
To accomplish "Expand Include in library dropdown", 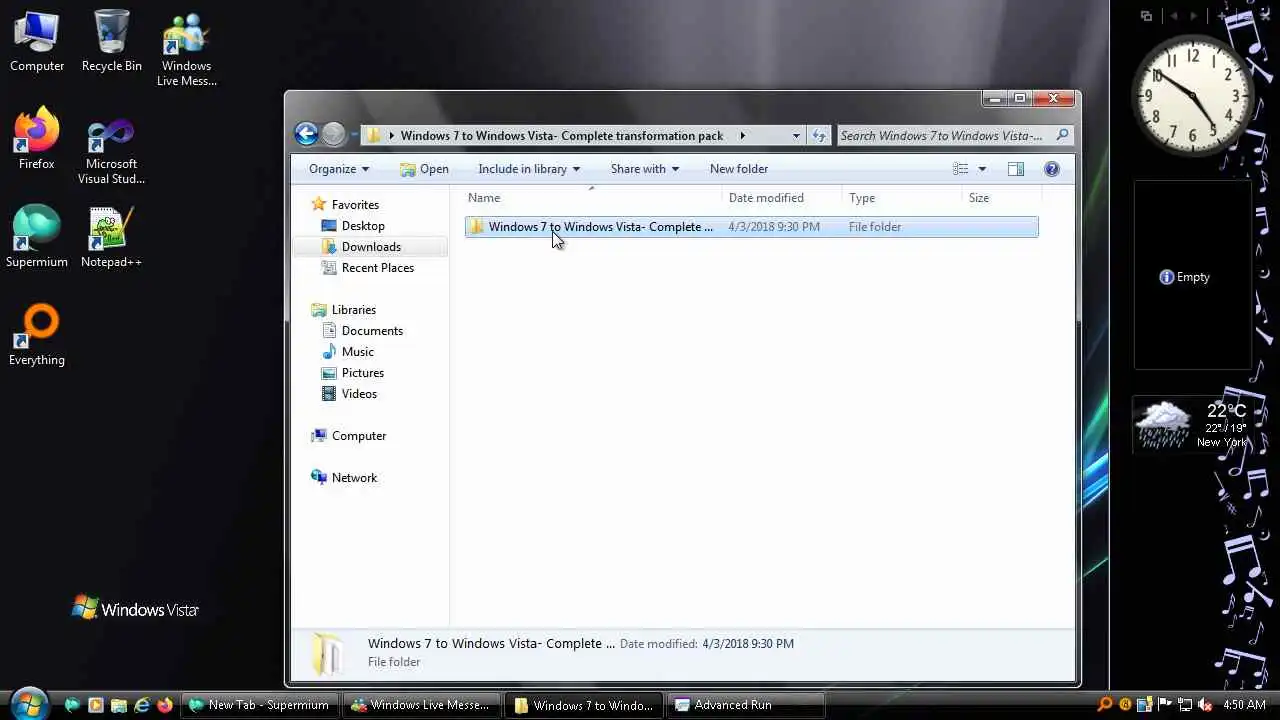I will (529, 169).
